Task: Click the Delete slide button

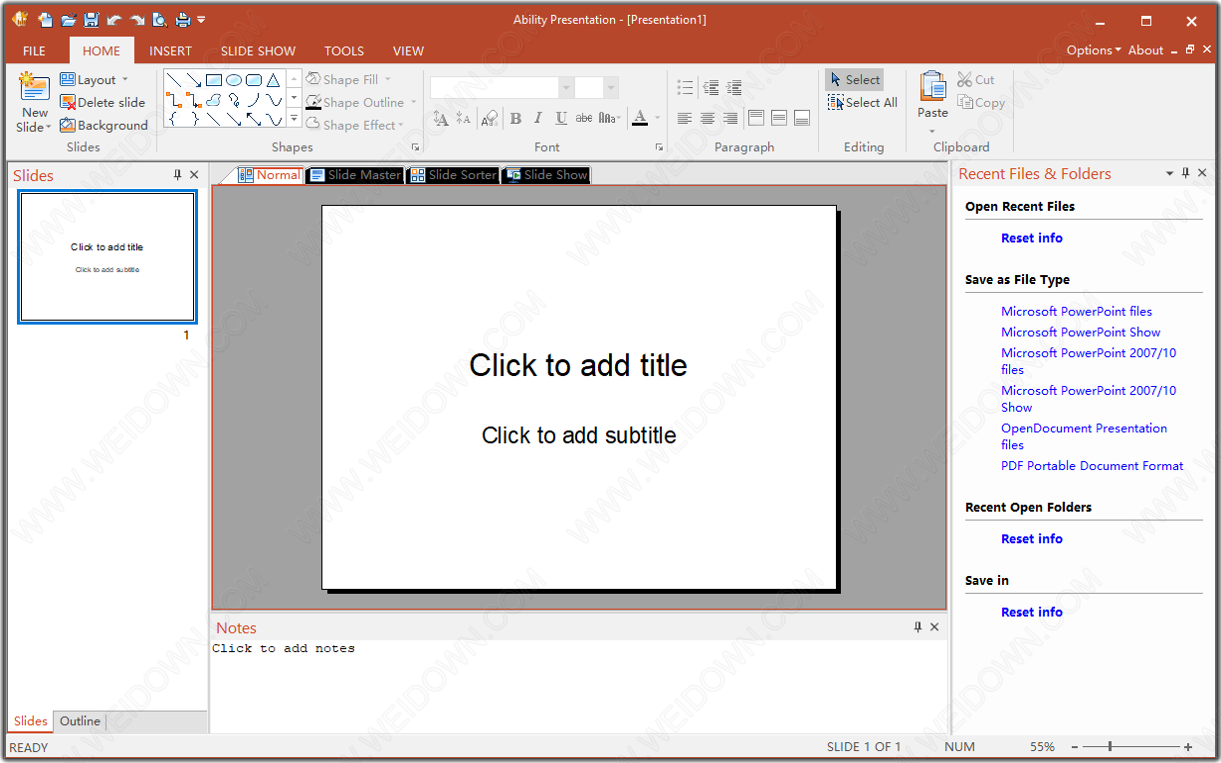Action: pyautogui.click(x=102, y=102)
